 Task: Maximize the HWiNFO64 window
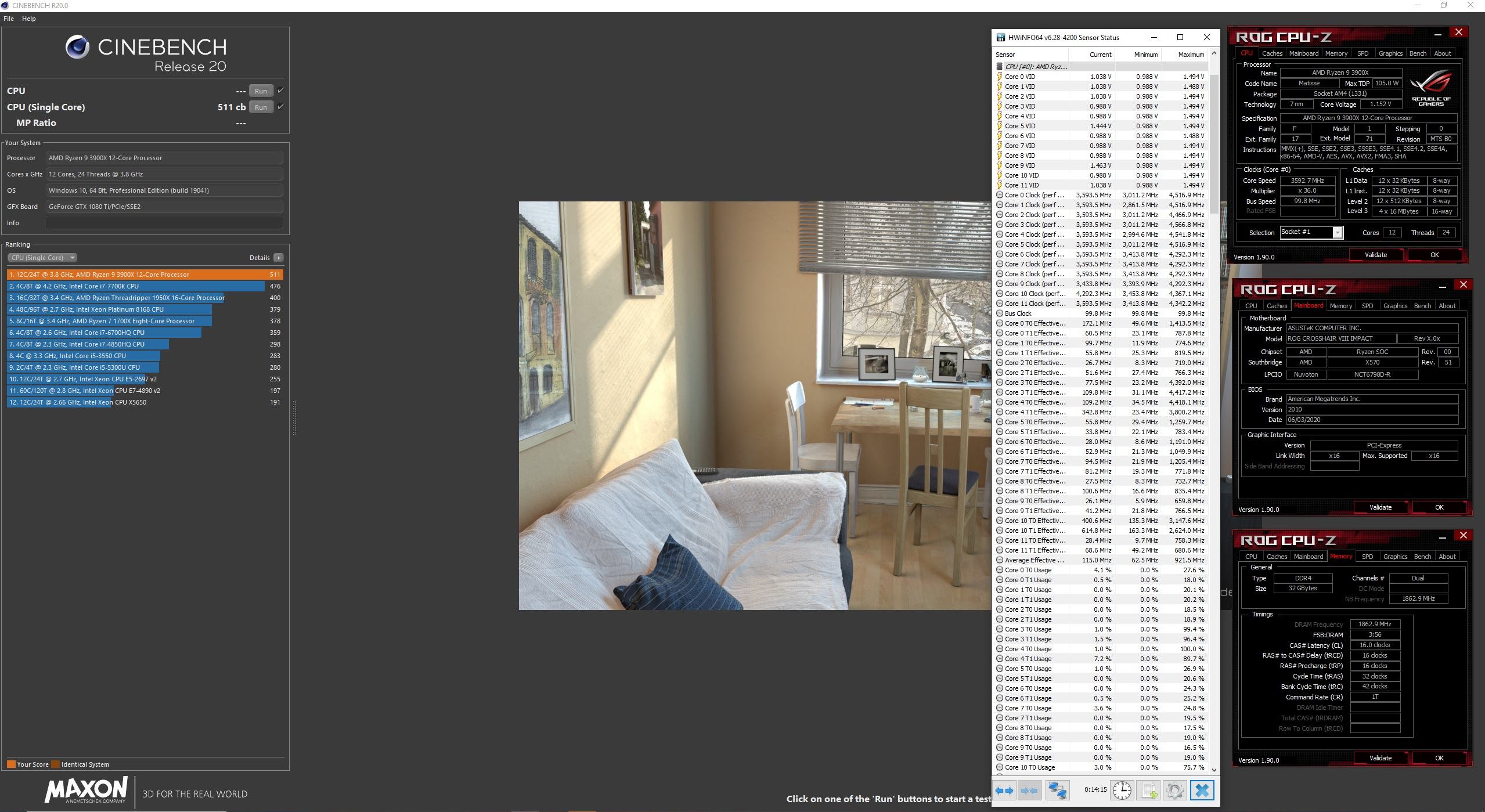coord(1180,37)
